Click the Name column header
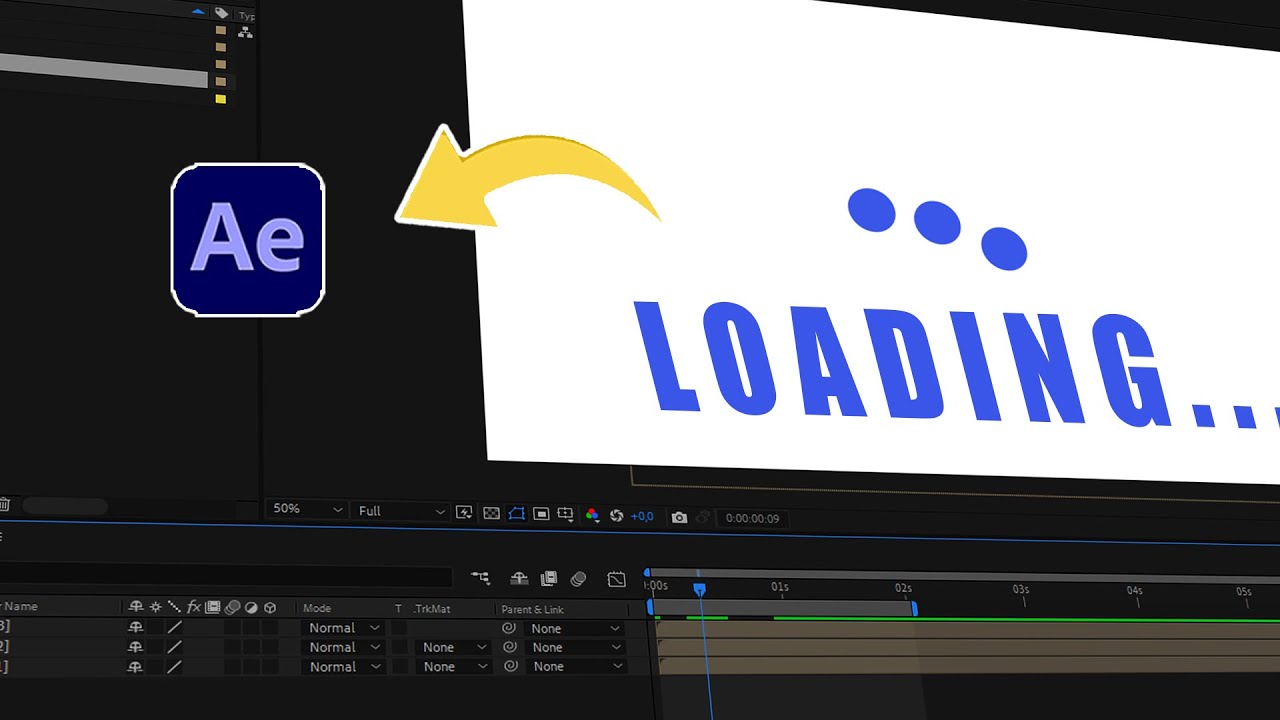The width and height of the screenshot is (1280, 720). click(20, 606)
